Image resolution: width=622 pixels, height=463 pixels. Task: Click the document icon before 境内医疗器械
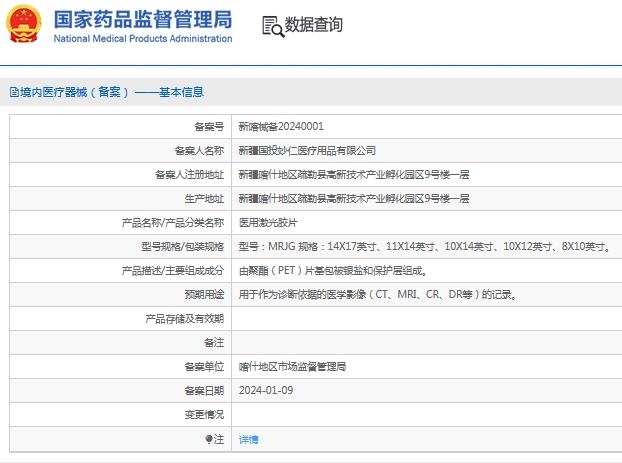pyautogui.click(x=14, y=92)
